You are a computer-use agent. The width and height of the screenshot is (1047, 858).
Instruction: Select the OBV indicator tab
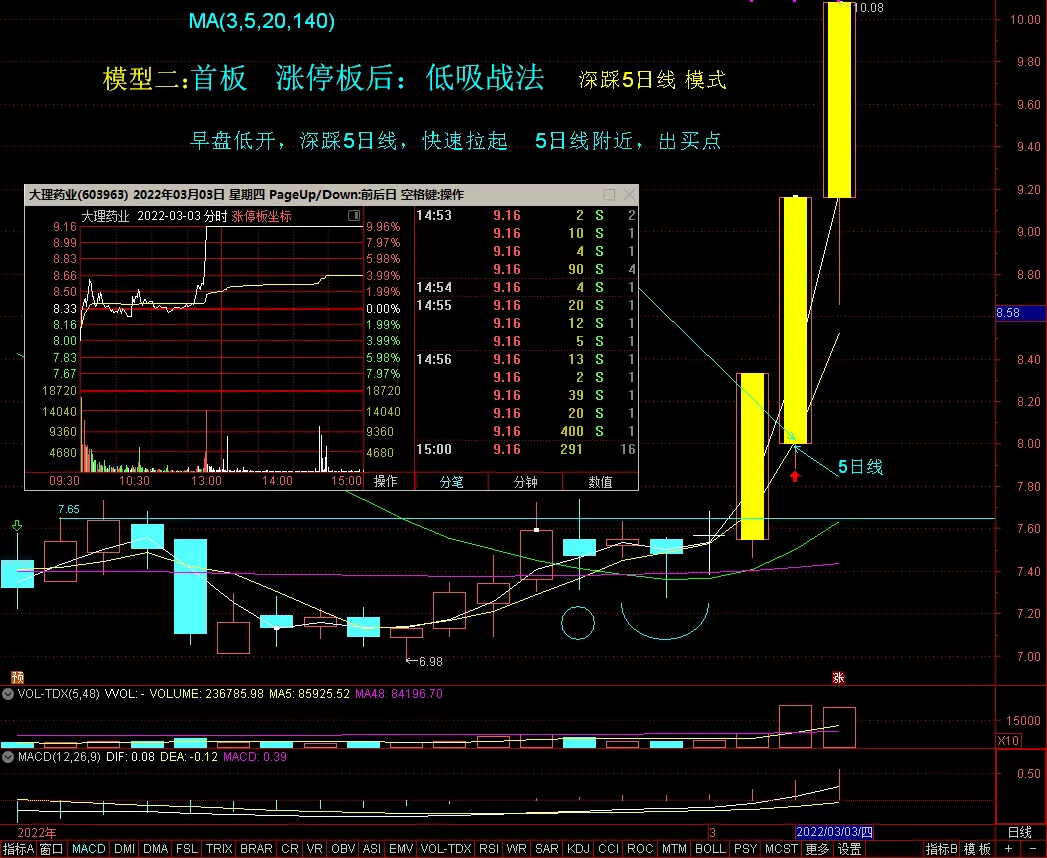343,849
